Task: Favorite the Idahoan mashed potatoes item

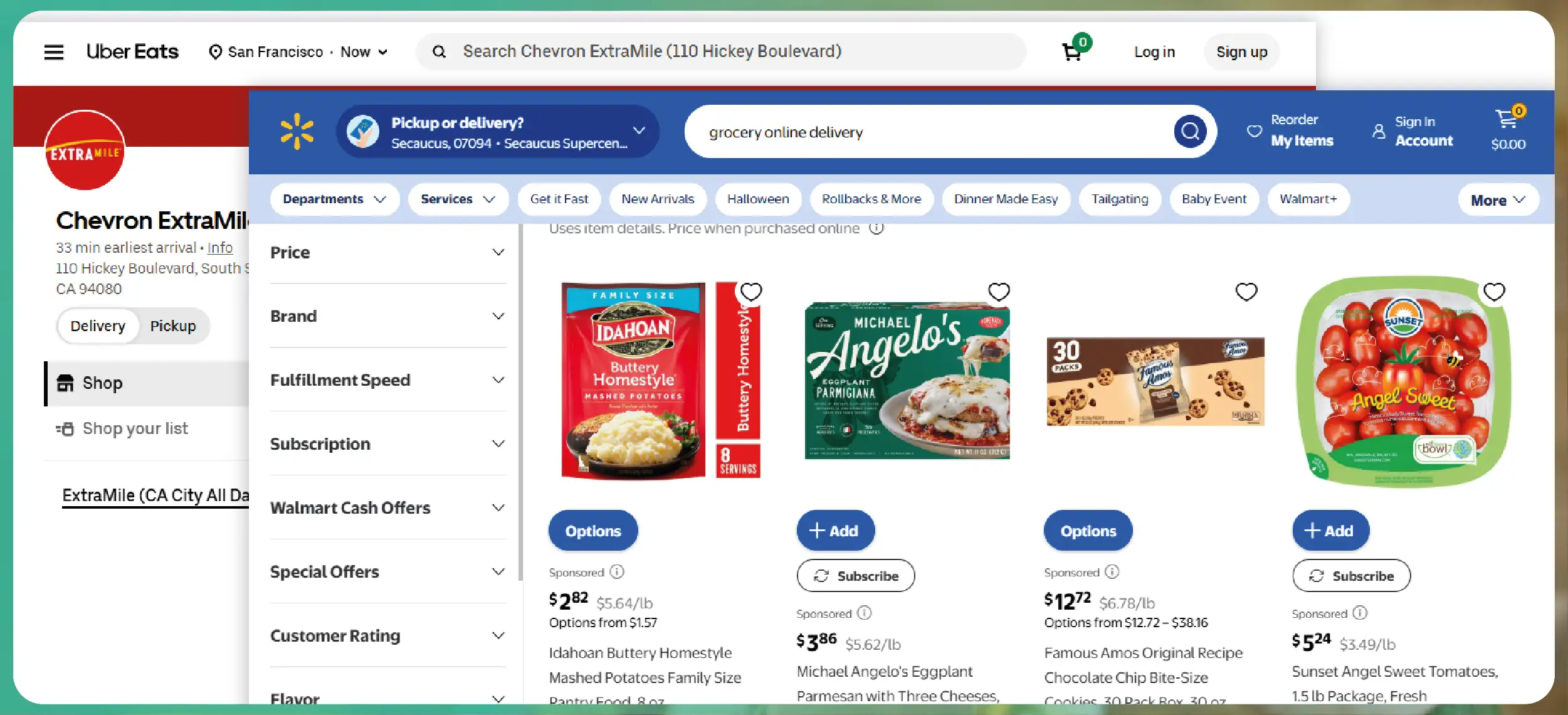Action: point(750,292)
